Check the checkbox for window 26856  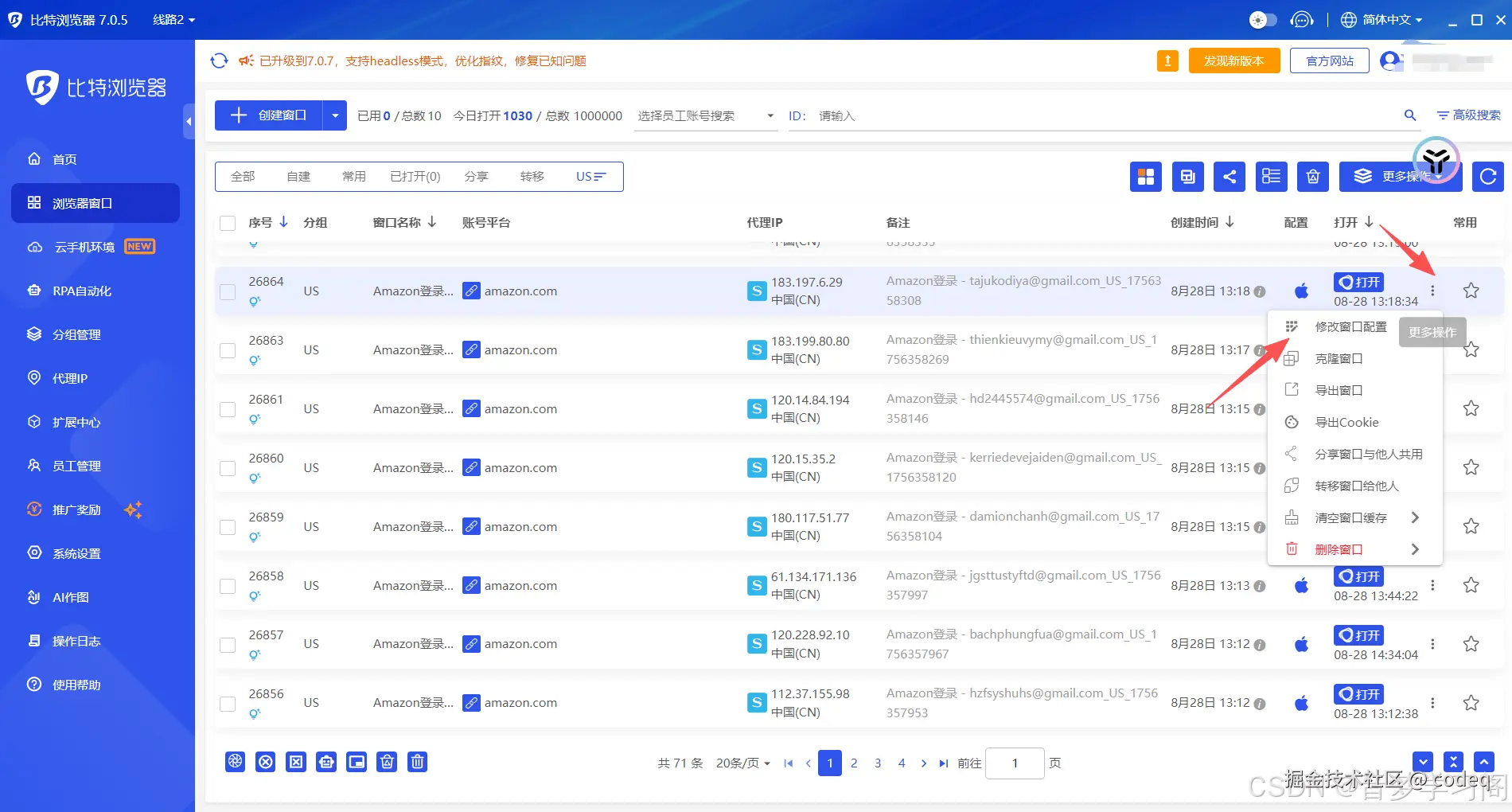pyautogui.click(x=228, y=703)
